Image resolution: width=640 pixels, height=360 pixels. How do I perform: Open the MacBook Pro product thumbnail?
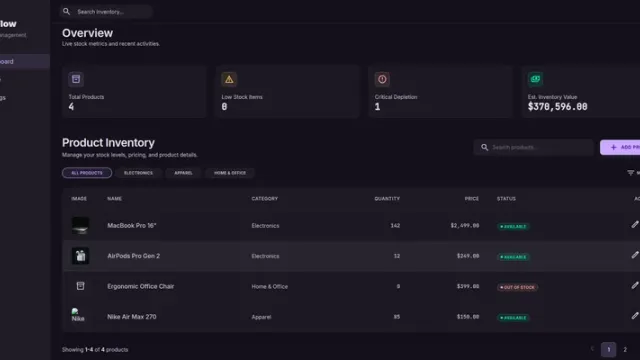point(80,225)
